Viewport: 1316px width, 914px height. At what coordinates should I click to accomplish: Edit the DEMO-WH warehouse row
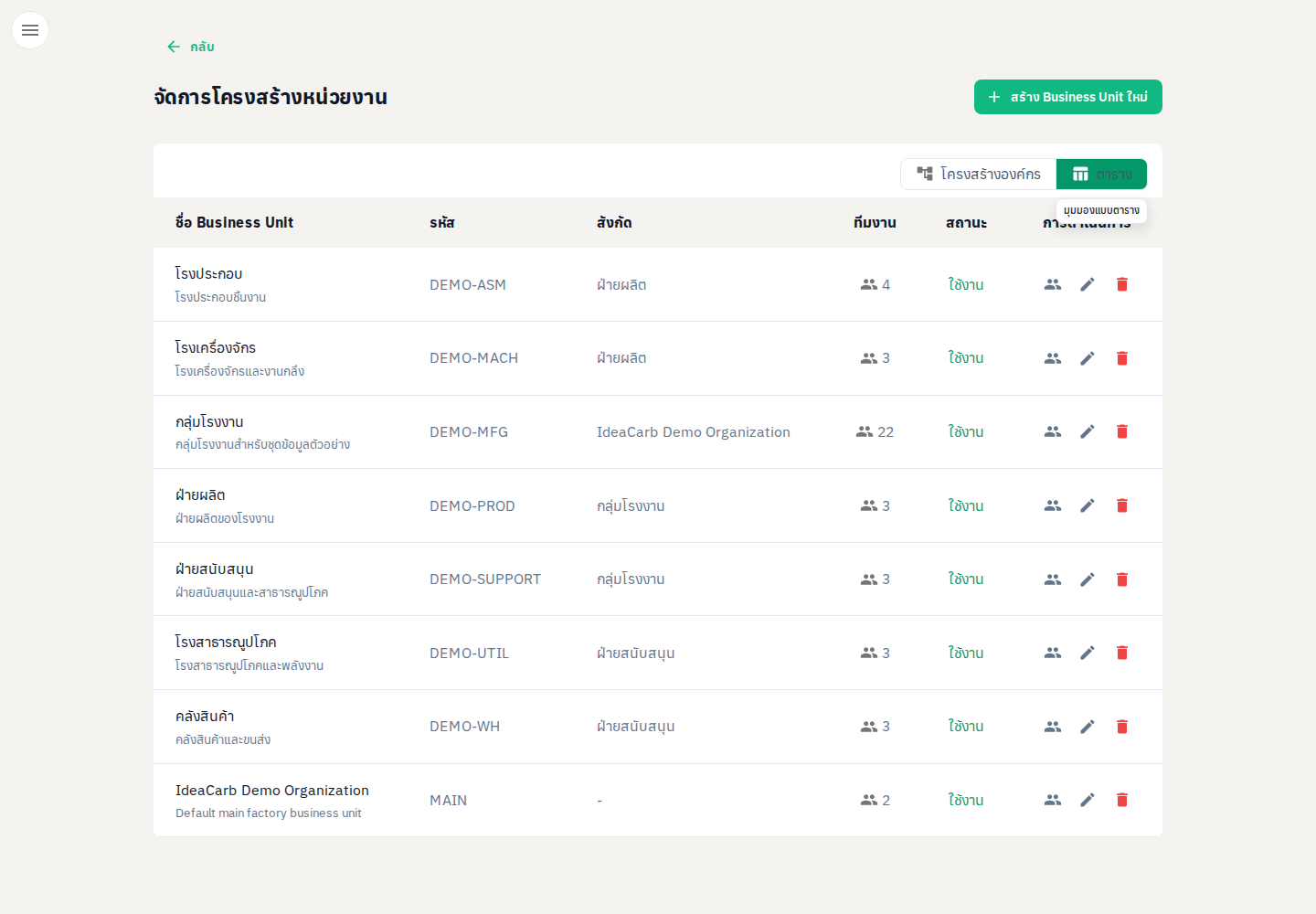[1088, 727]
